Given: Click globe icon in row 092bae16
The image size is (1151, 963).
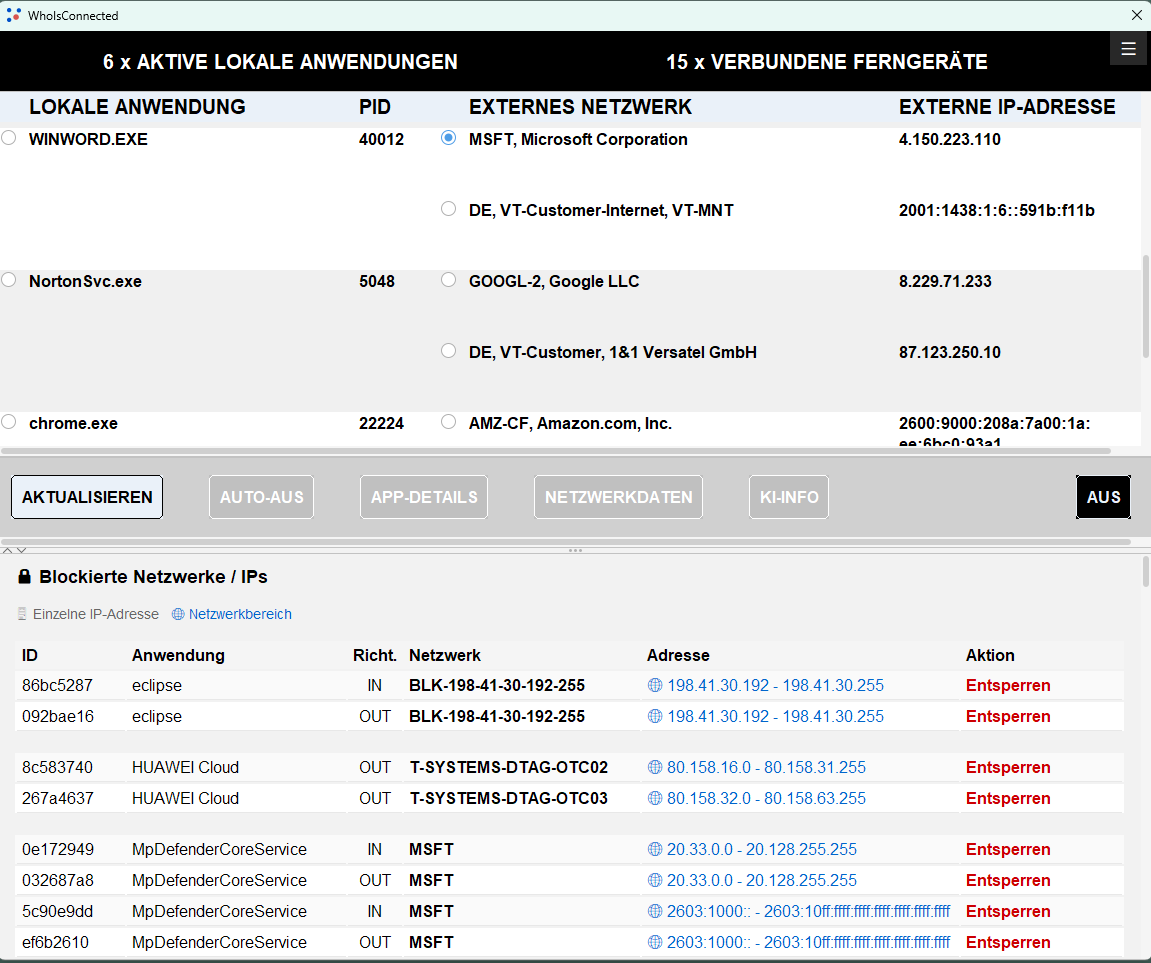Looking at the screenshot, I should [x=655, y=716].
